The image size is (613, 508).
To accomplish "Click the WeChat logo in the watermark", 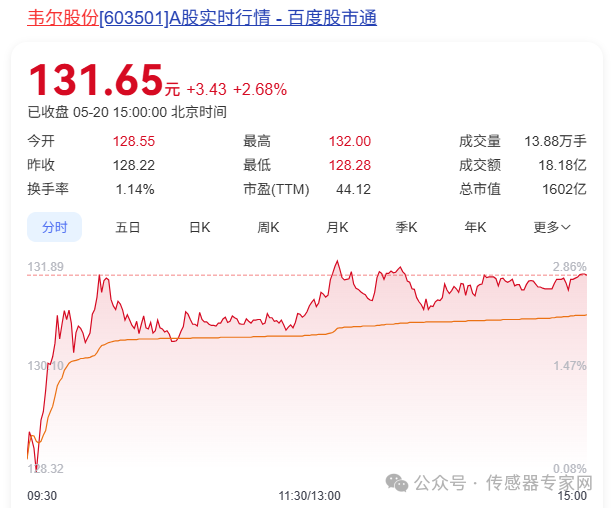I will point(398,482).
